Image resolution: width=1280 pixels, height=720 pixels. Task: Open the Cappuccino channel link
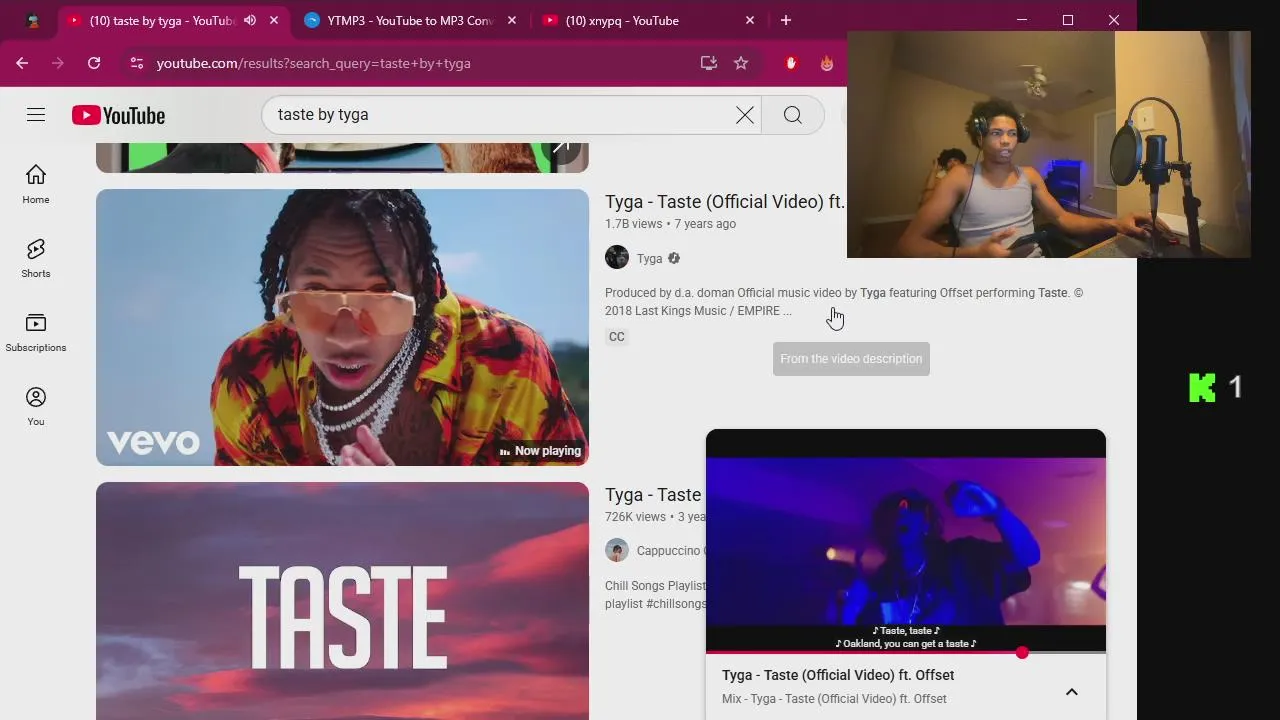(x=669, y=551)
